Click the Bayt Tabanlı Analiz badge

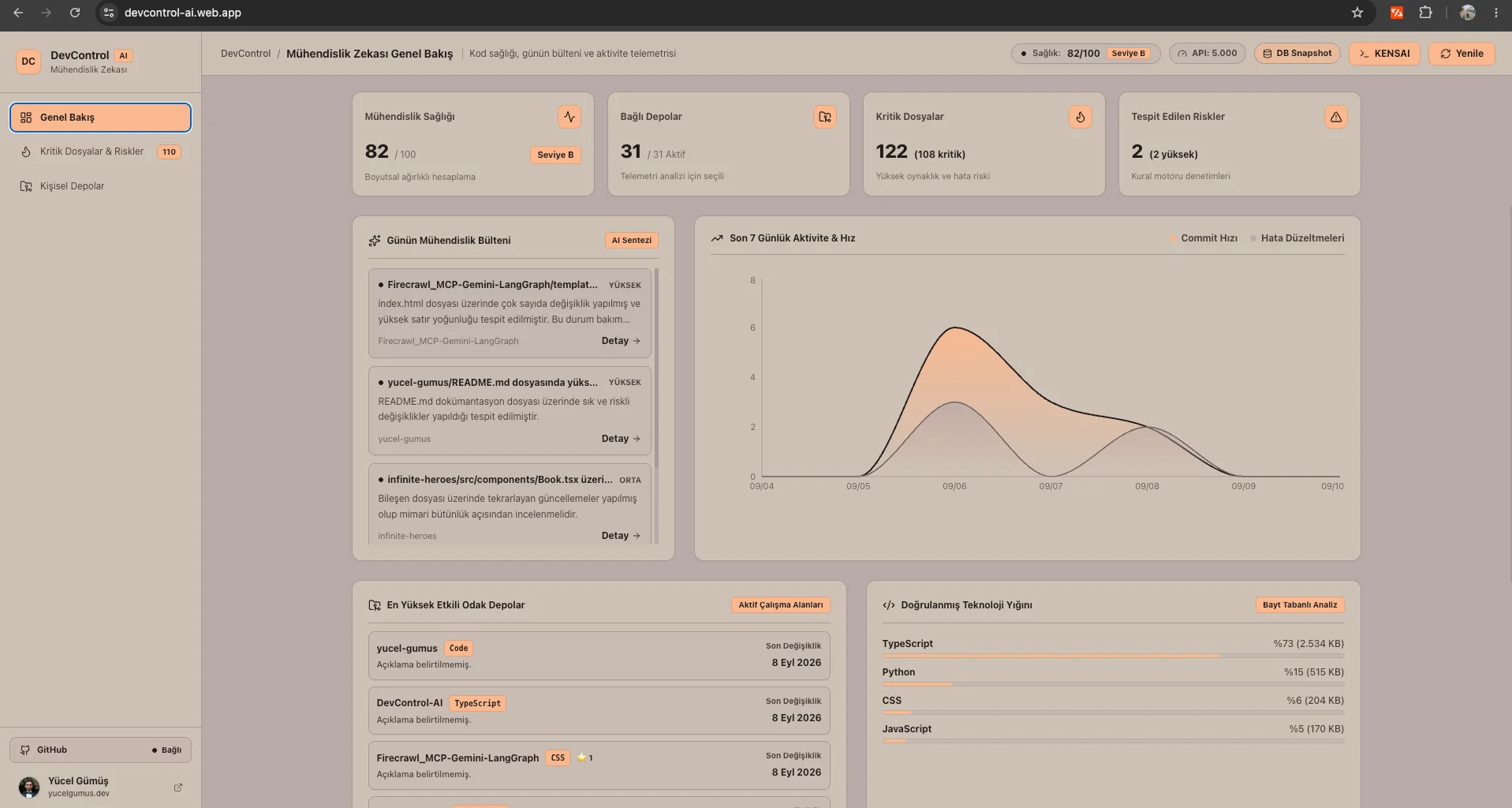pyautogui.click(x=1300, y=605)
